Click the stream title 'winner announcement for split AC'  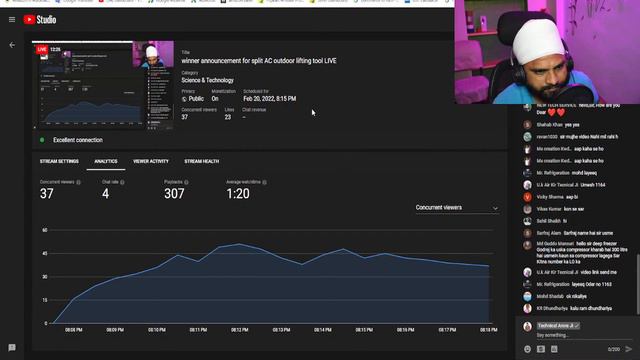point(259,61)
